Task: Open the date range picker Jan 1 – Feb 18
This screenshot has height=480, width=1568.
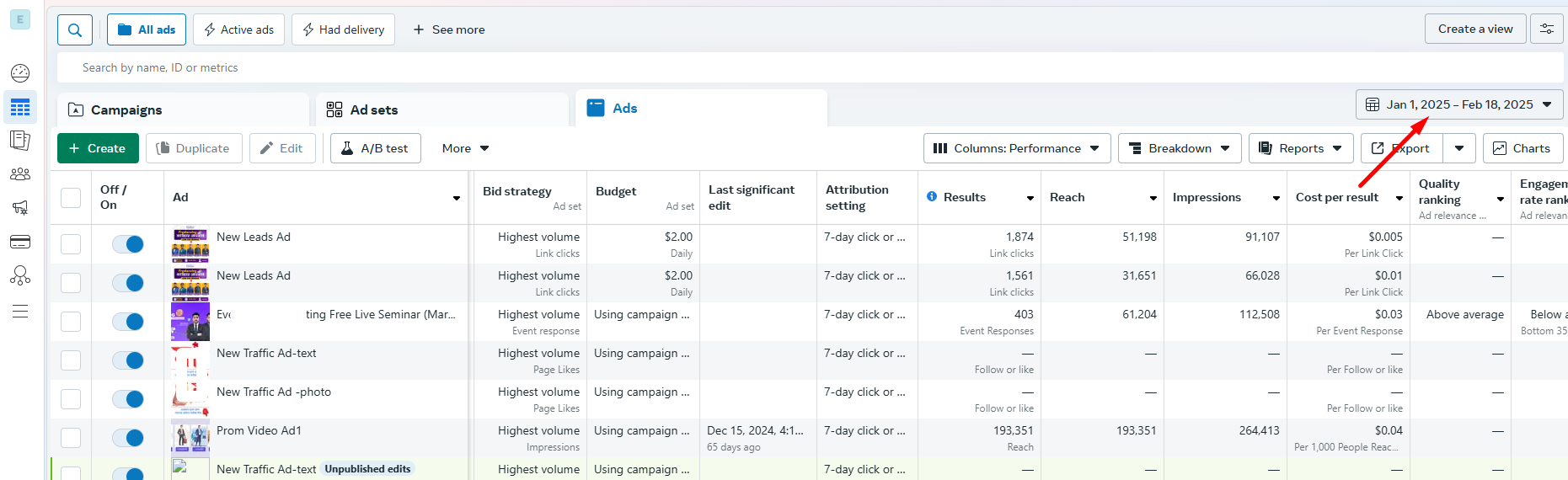Action: (1458, 104)
